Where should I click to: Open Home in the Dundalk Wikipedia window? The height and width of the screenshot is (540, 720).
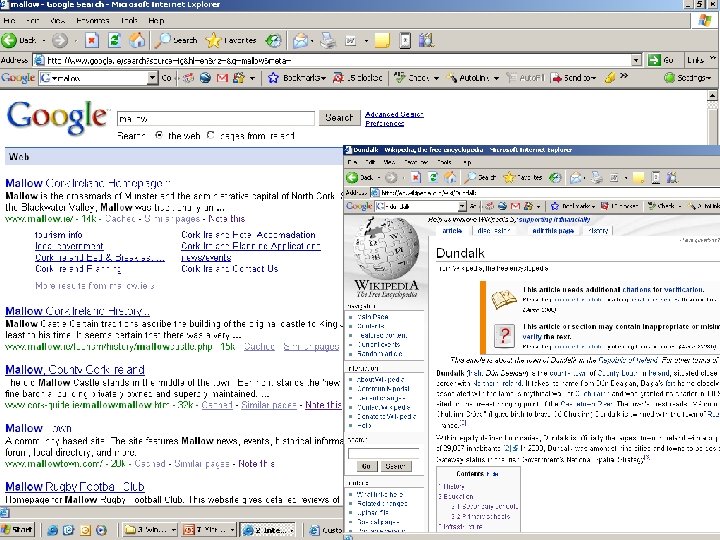coord(450,177)
